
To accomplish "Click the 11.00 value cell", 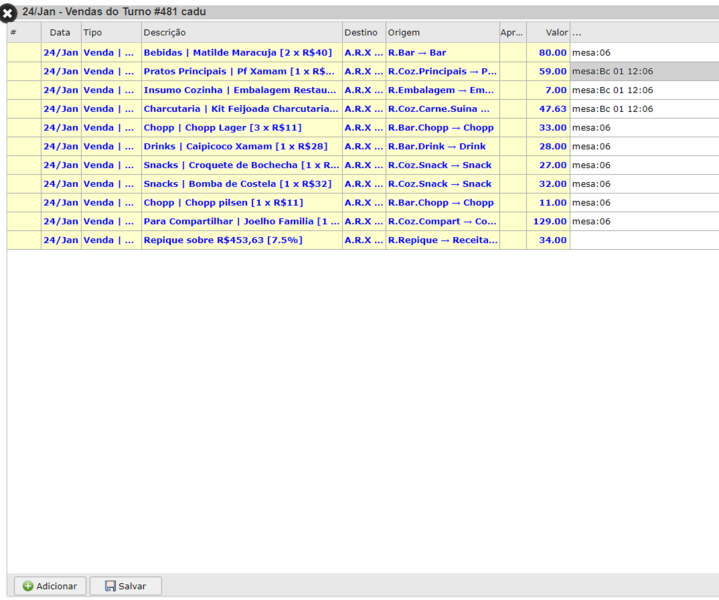I will pos(548,203).
